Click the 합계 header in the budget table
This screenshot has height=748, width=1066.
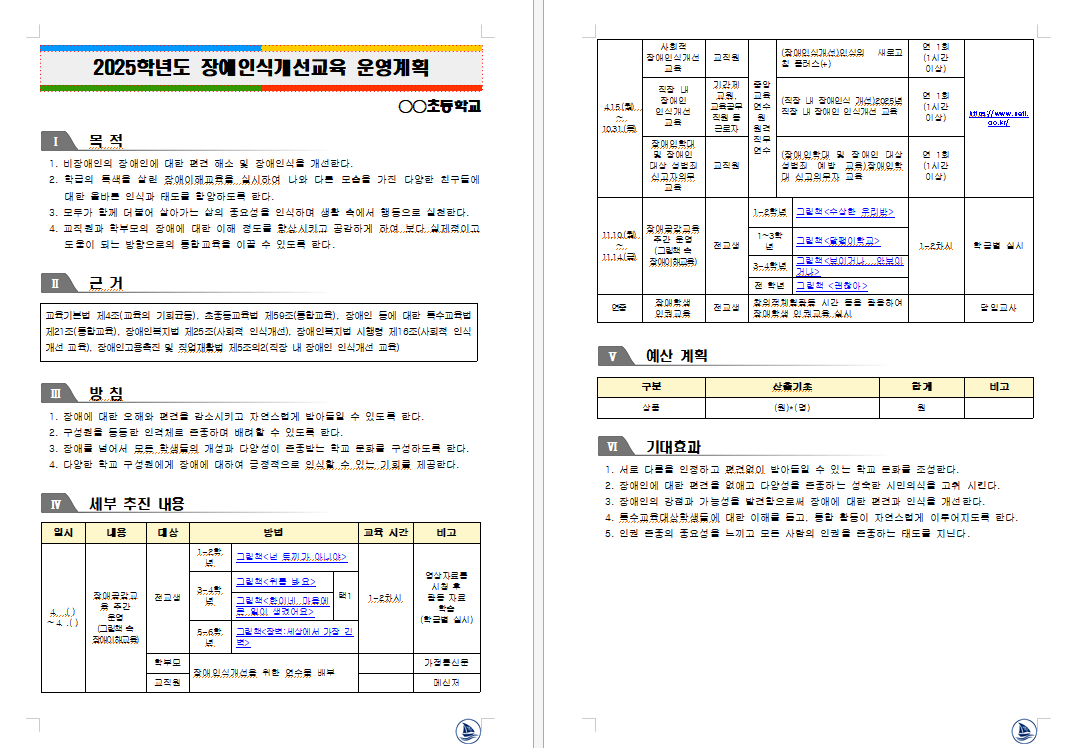point(922,387)
